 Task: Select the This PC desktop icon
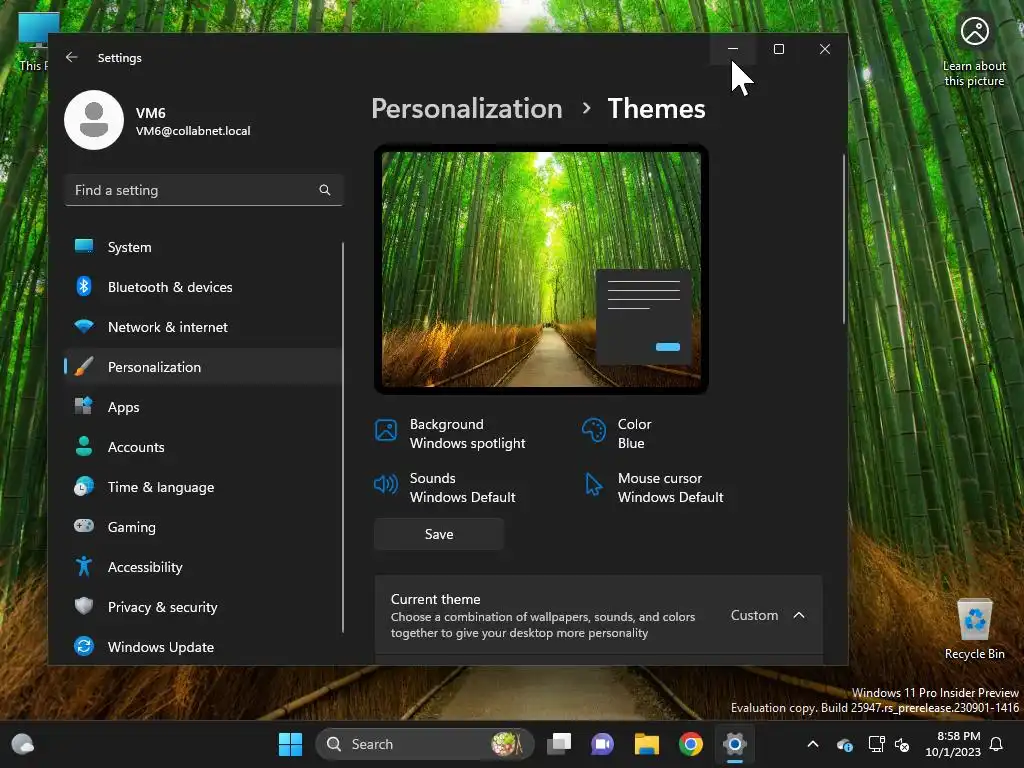click(33, 40)
